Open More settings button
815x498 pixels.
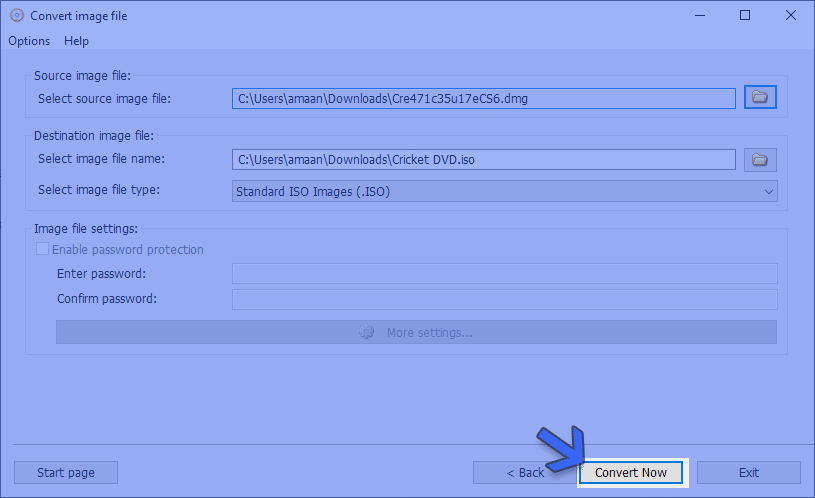click(416, 332)
